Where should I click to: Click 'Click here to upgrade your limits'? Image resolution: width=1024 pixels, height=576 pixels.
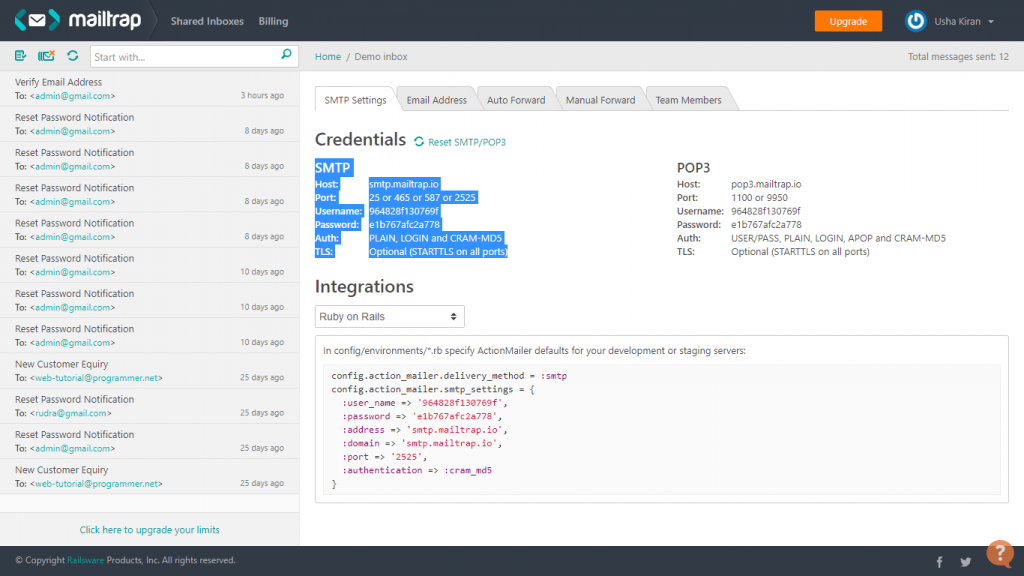tap(149, 530)
